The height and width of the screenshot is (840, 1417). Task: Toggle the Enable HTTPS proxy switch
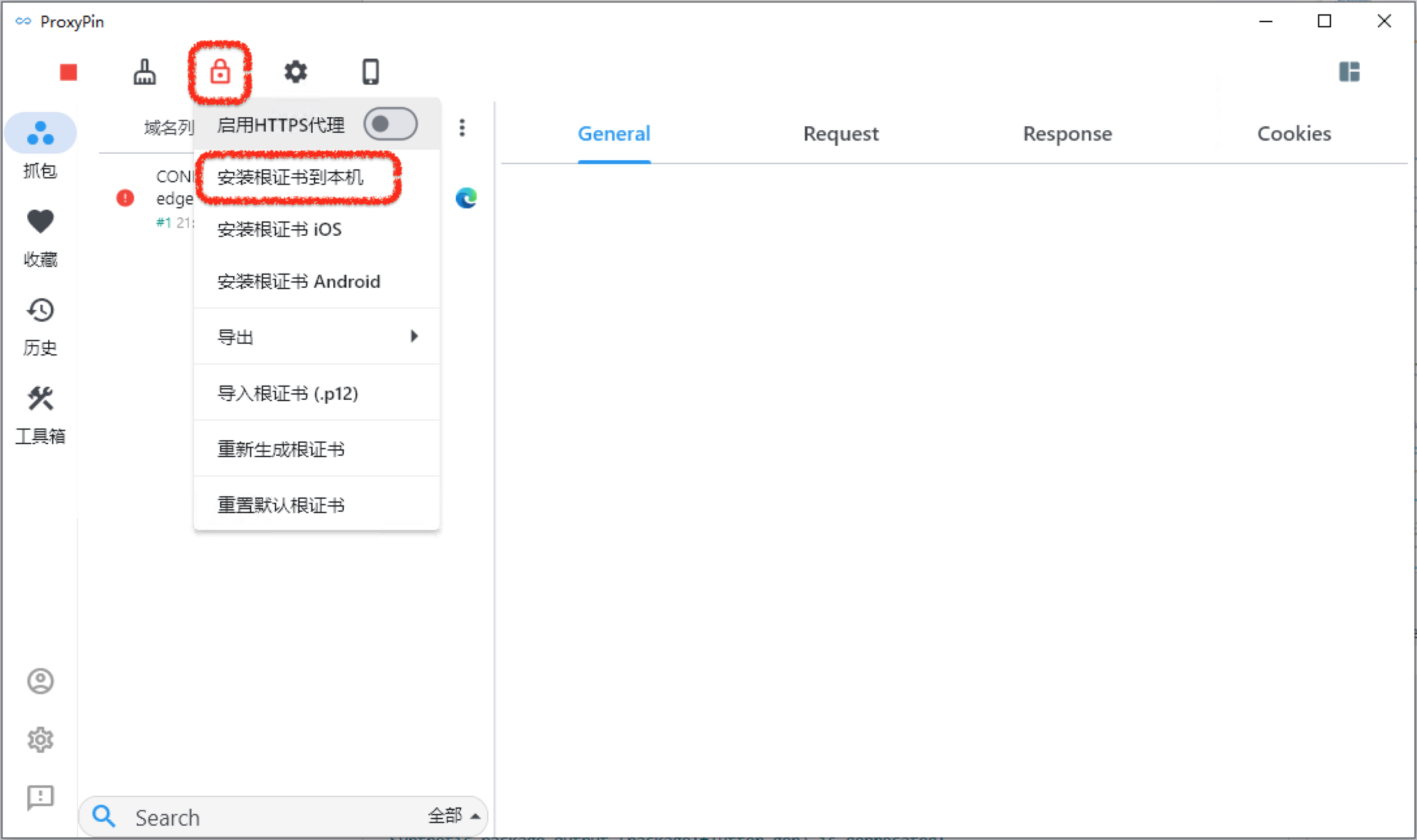[390, 124]
